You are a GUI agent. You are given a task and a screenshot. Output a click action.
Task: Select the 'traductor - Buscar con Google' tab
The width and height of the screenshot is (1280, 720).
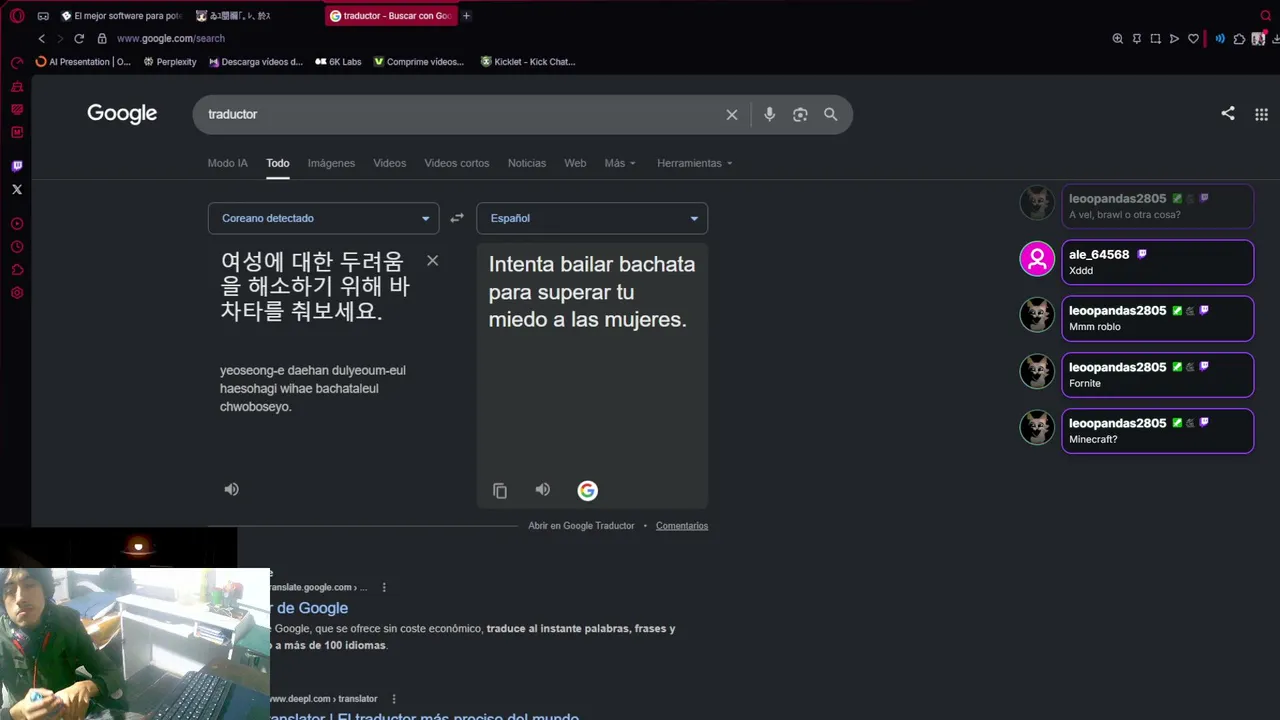click(390, 16)
